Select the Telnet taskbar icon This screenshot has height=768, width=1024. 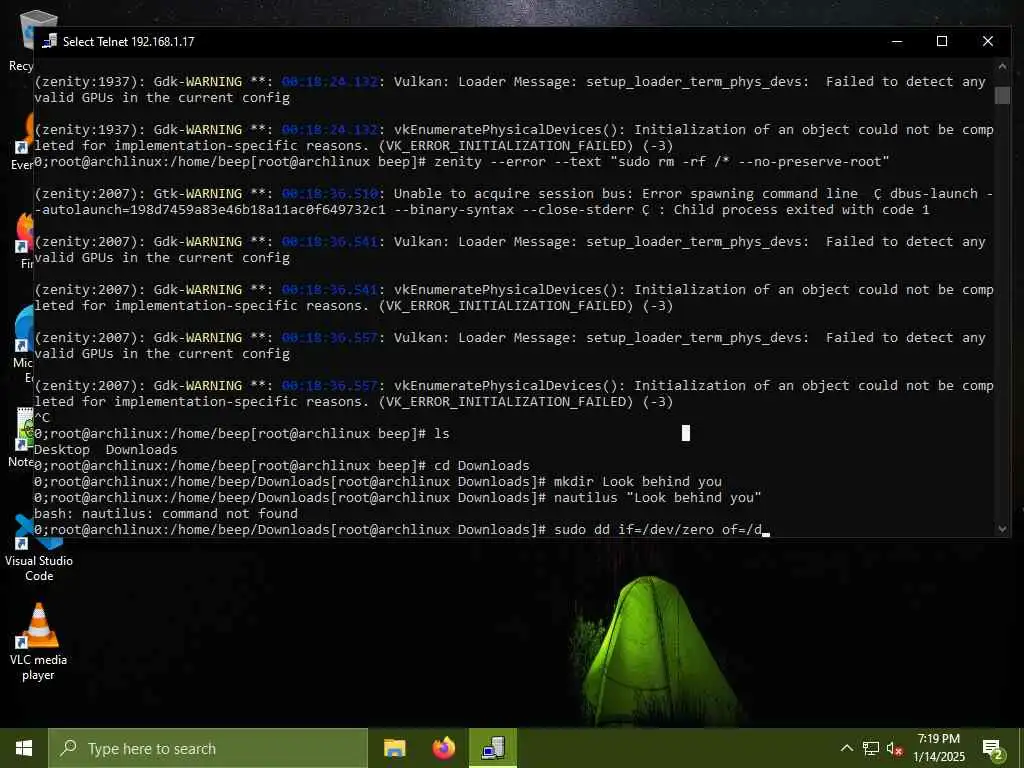493,748
